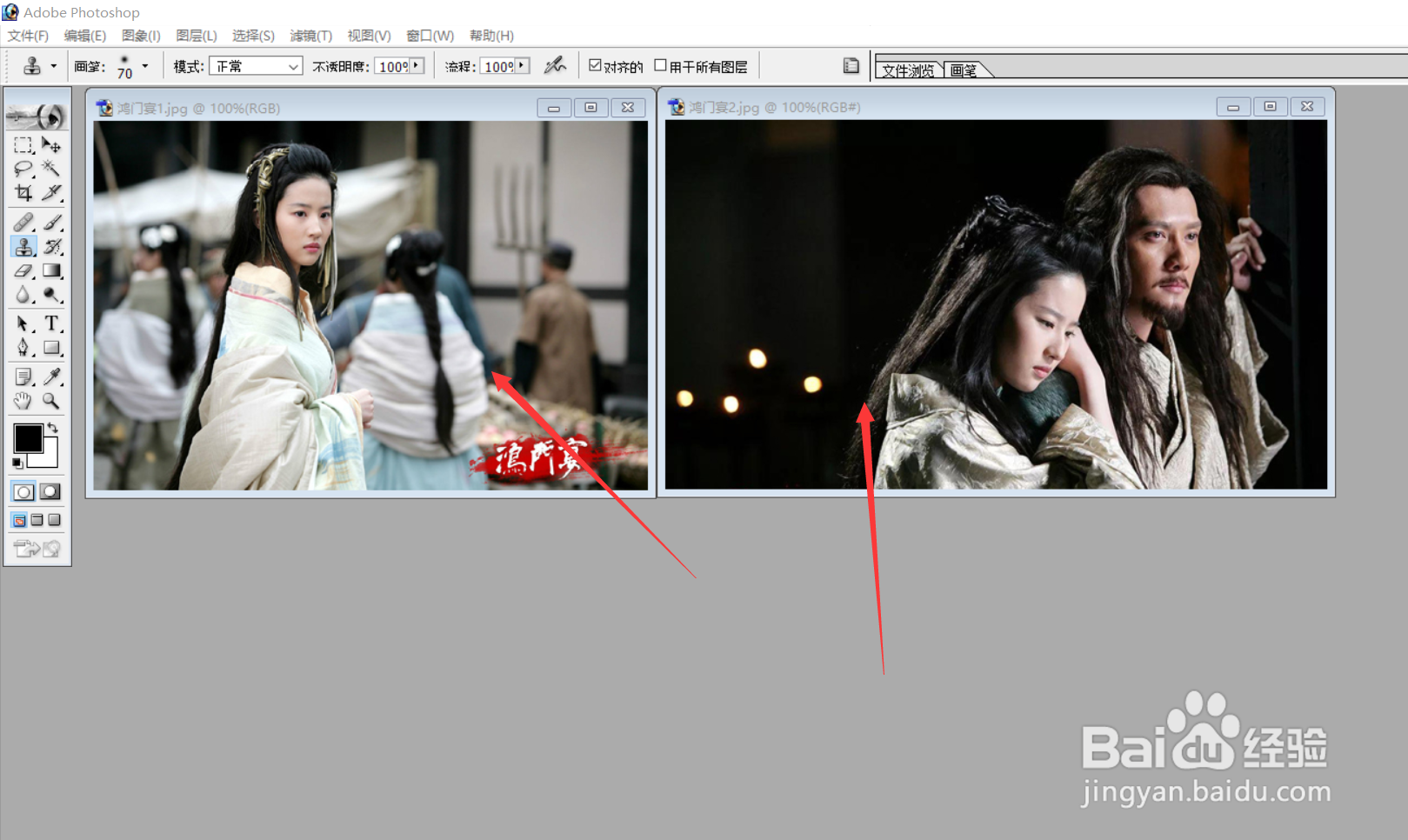Open the 窗口(W) menu
Image resolution: width=1408 pixels, height=840 pixels.
pyautogui.click(x=430, y=36)
